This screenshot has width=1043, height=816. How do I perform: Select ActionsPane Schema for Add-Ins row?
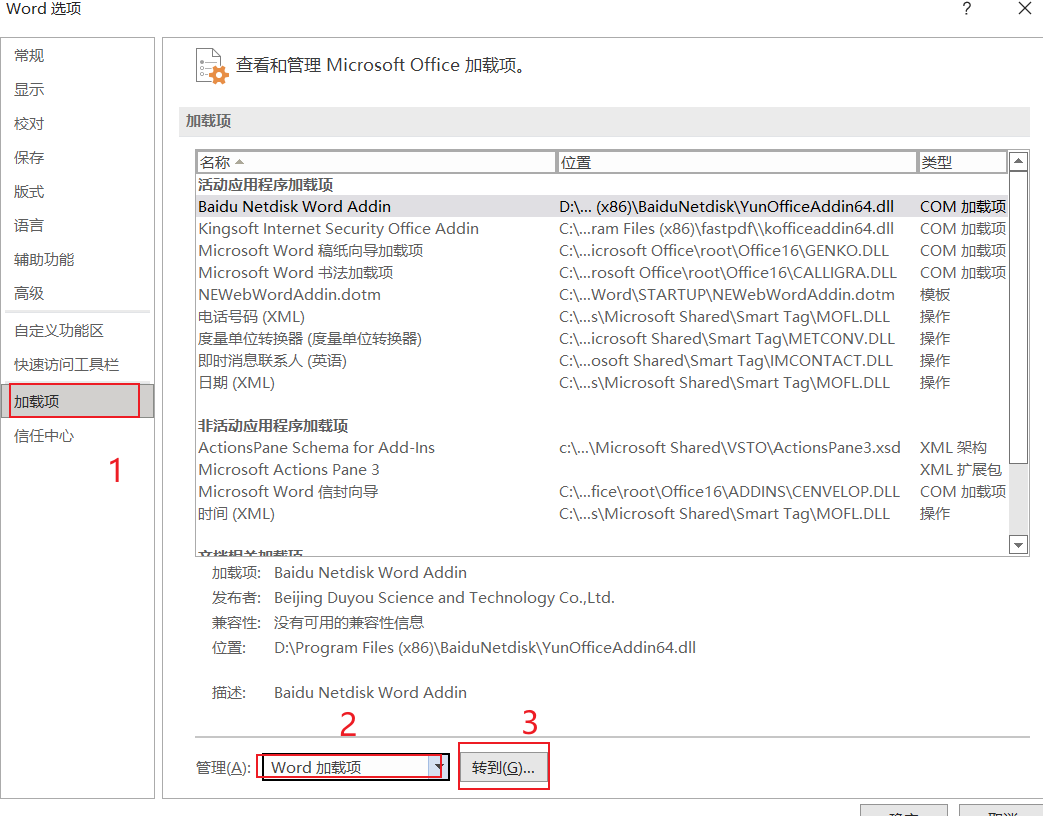[602, 447]
